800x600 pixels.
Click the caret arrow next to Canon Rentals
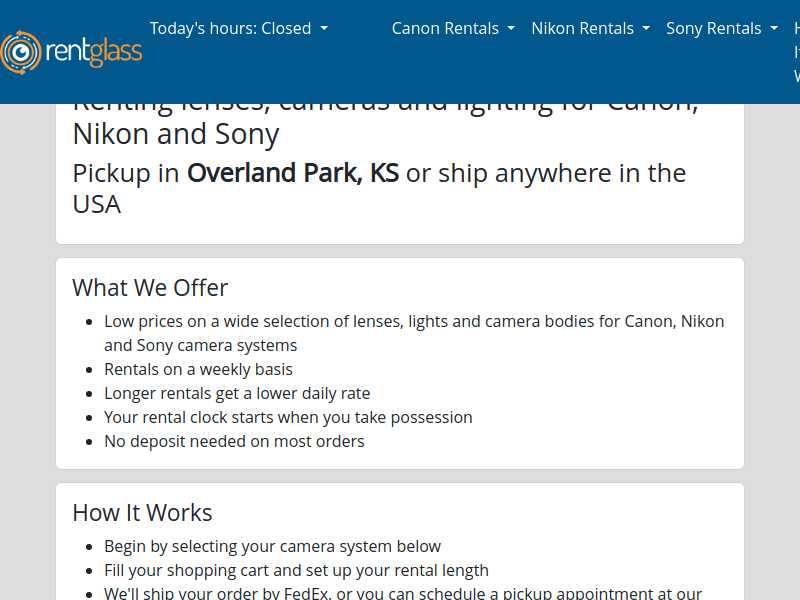511,29
